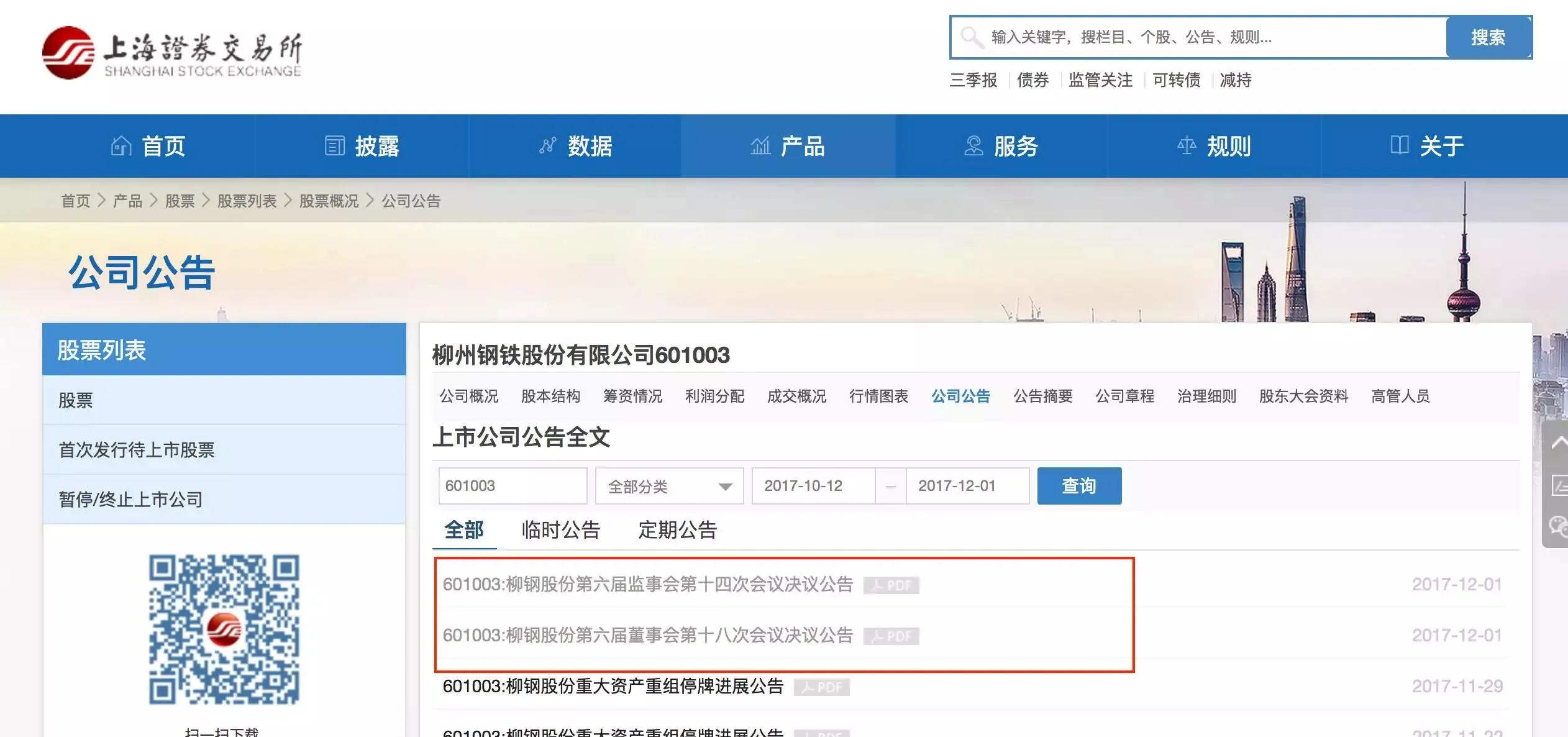
Task: Open 首次发行待上市股票 in sidebar
Action: click(x=137, y=450)
